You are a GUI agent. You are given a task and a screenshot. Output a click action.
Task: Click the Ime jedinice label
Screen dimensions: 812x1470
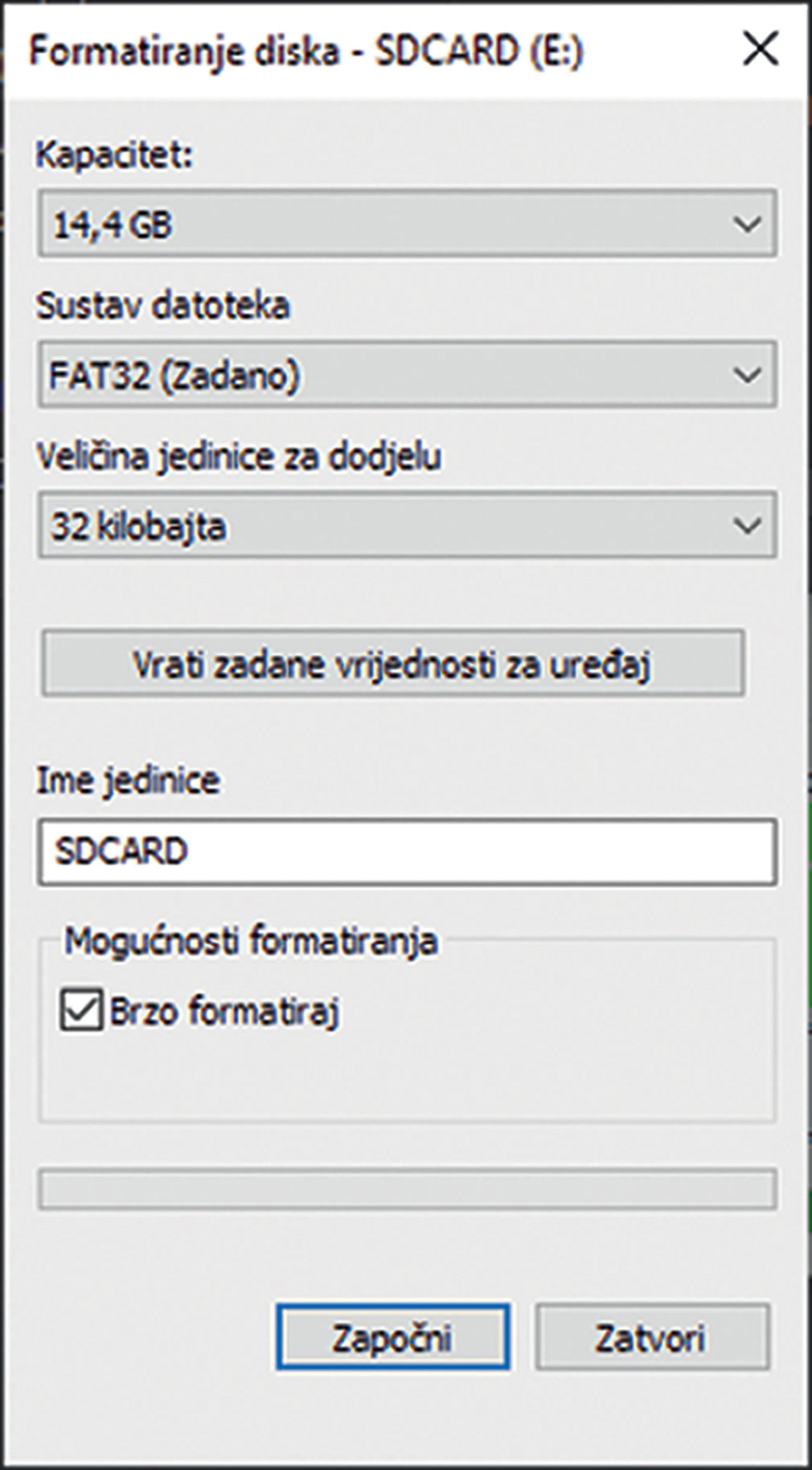pyautogui.click(x=128, y=781)
